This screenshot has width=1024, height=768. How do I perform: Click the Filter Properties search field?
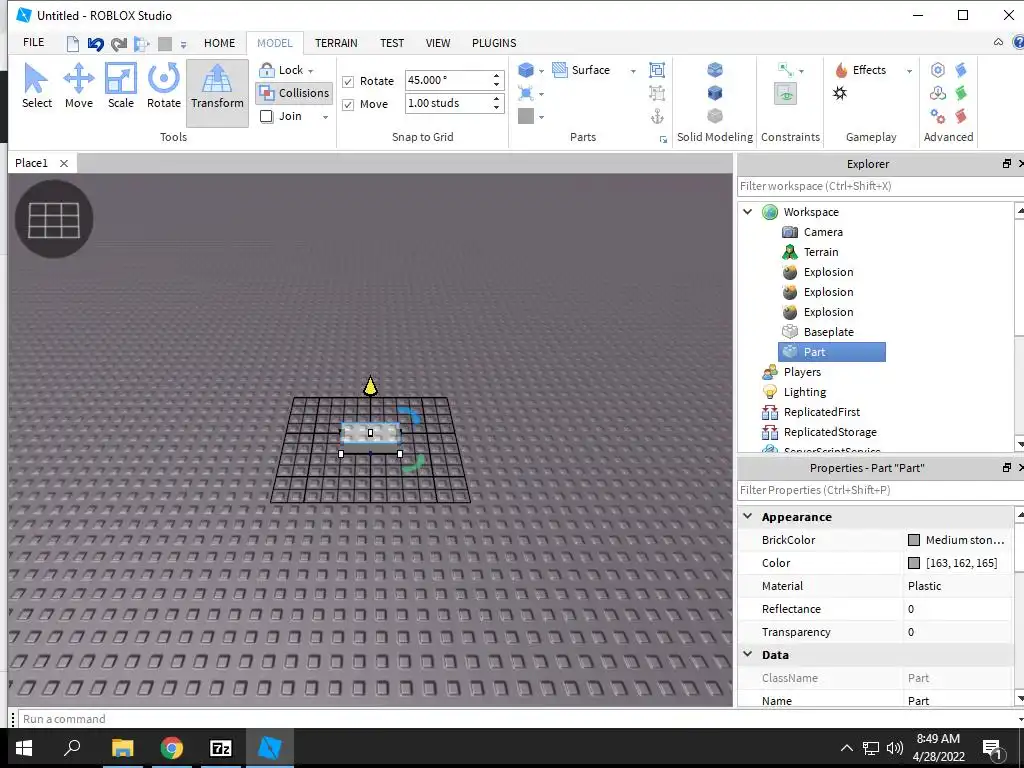click(x=878, y=490)
